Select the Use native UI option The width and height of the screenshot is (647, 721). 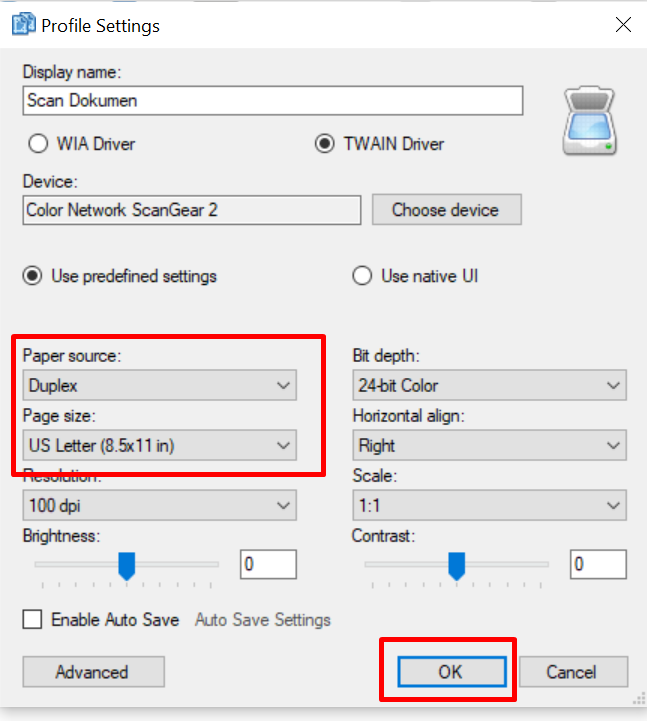[x=362, y=276]
